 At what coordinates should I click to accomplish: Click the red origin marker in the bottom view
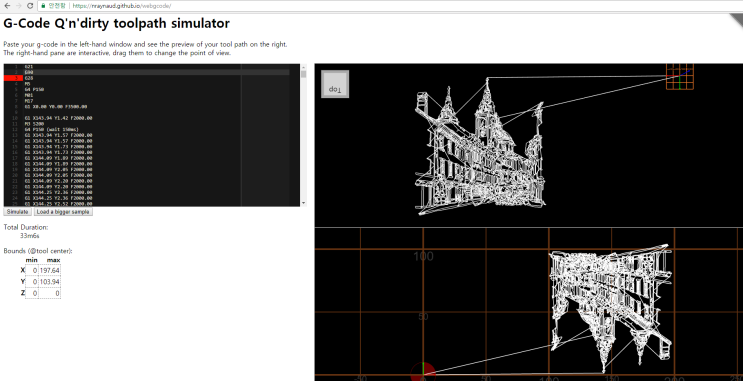(423, 373)
